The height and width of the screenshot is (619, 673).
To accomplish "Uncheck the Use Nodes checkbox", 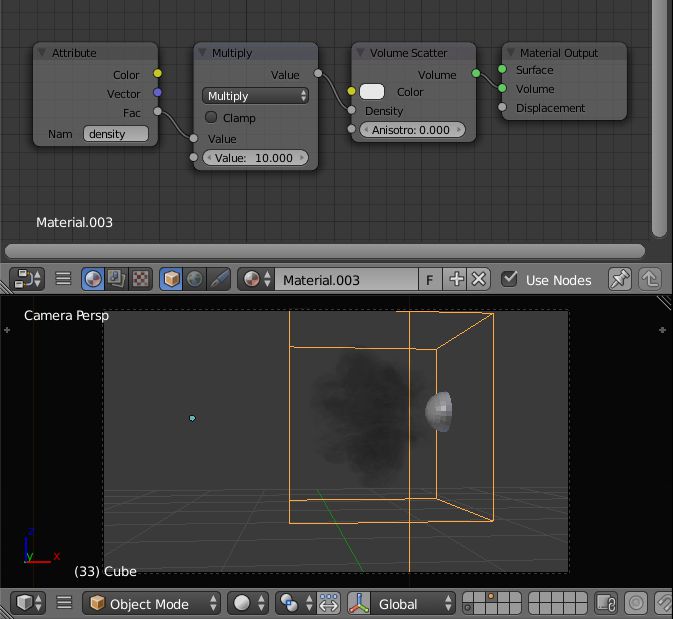I will pyautogui.click(x=509, y=279).
